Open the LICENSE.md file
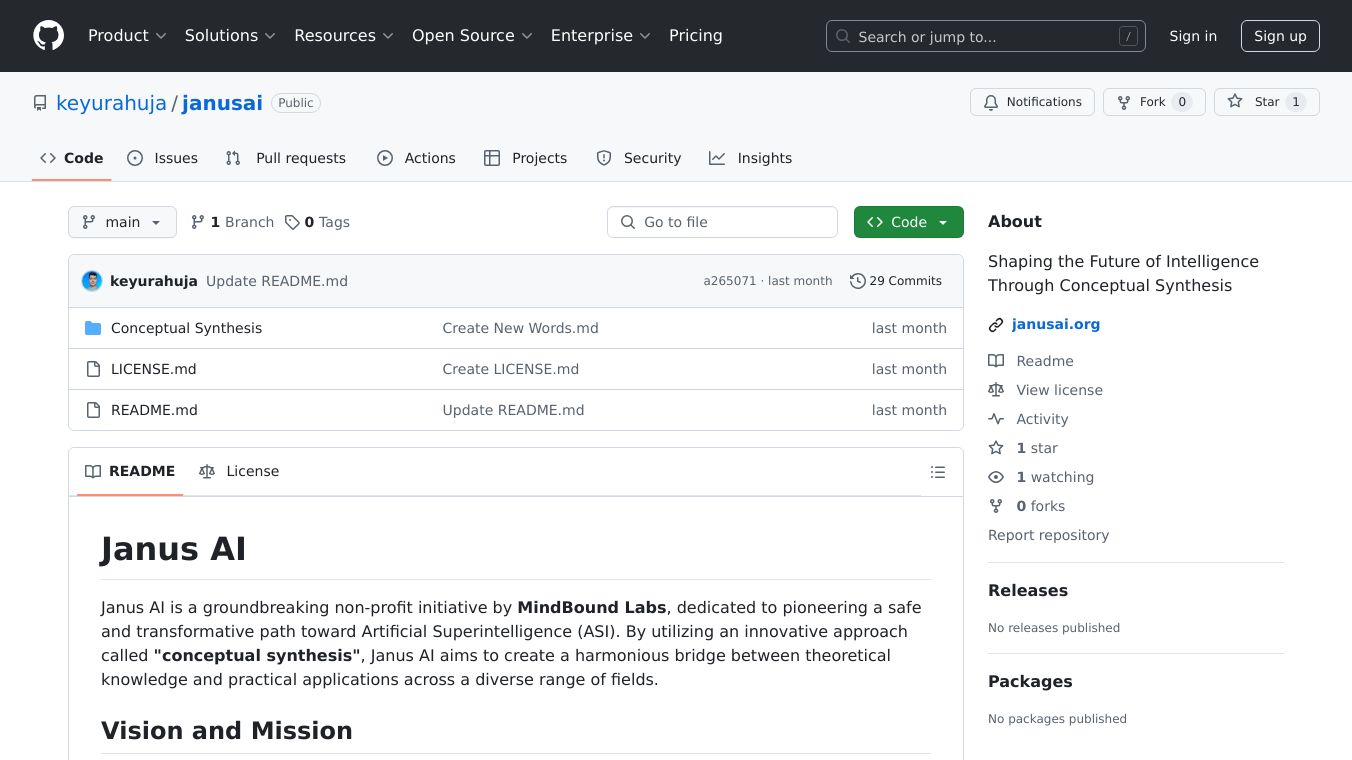This screenshot has width=1352, height=760. pyautogui.click(x=153, y=369)
